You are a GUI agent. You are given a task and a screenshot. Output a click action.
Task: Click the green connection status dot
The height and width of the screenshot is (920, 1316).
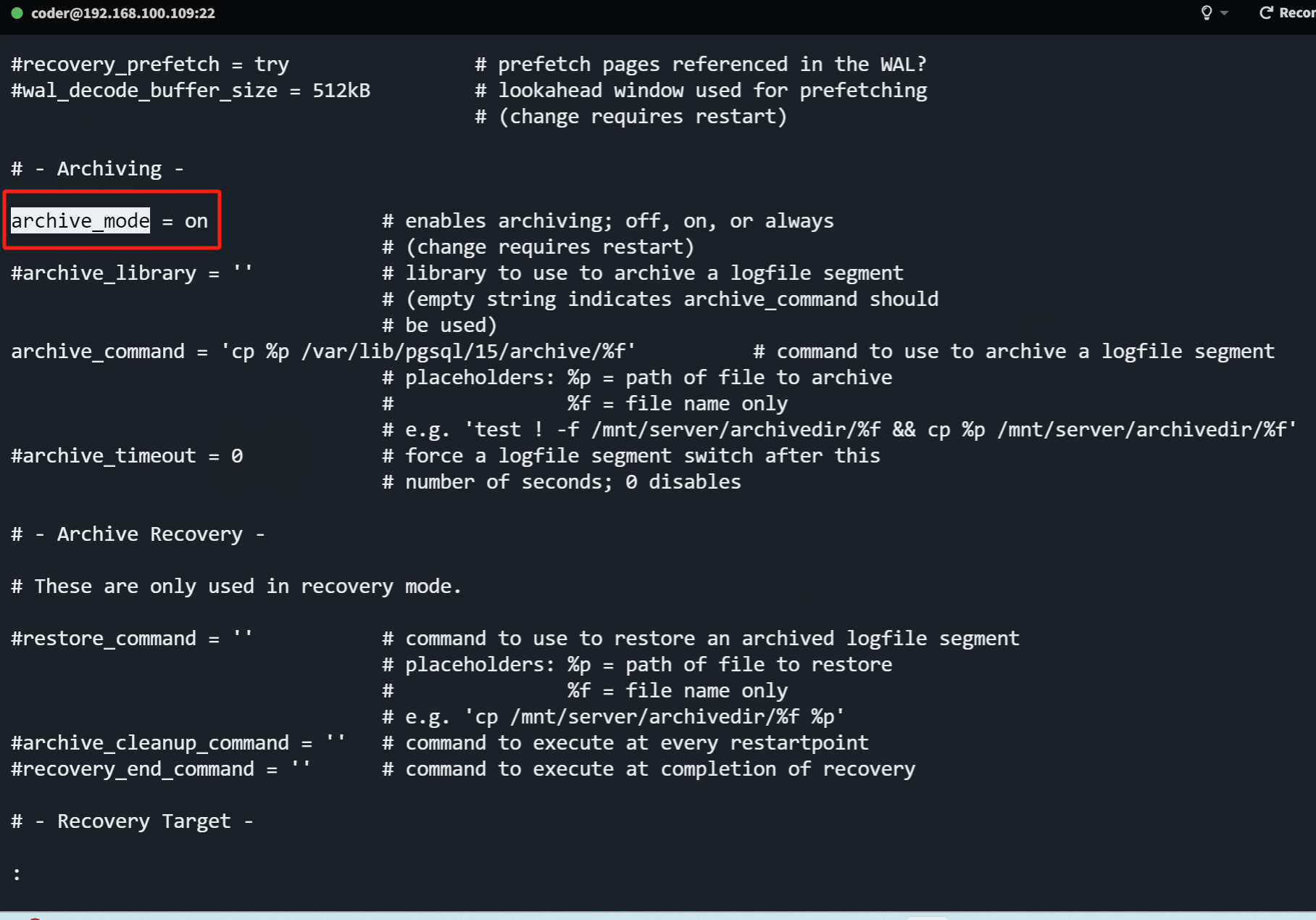(17, 13)
